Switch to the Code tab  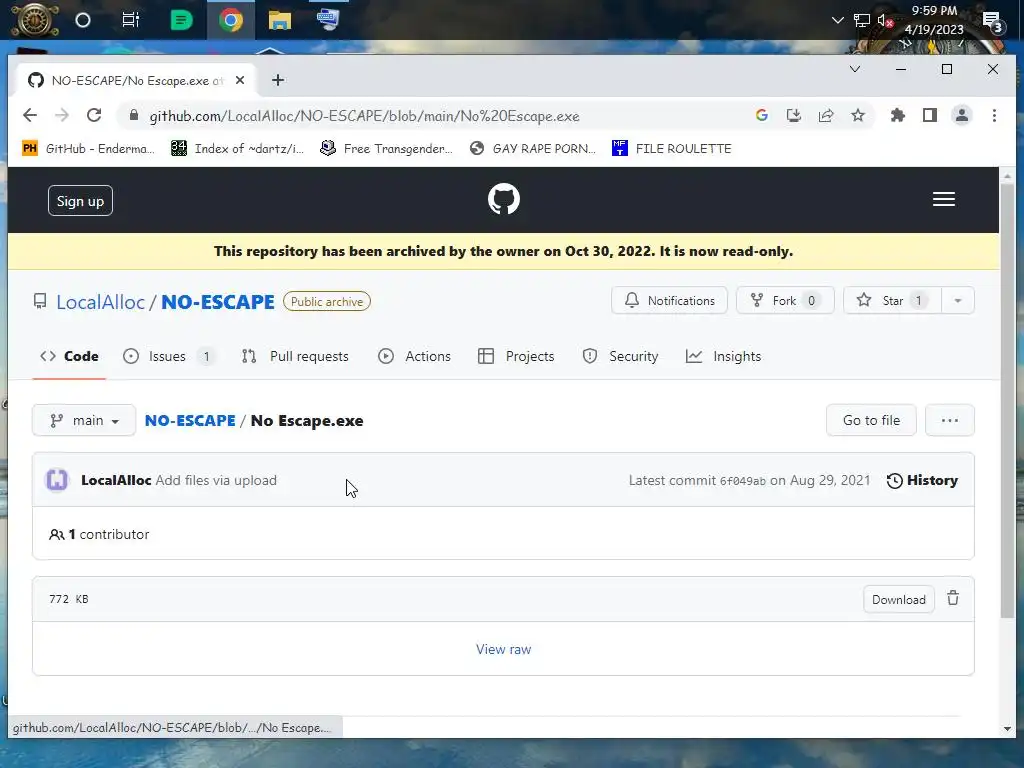point(69,357)
